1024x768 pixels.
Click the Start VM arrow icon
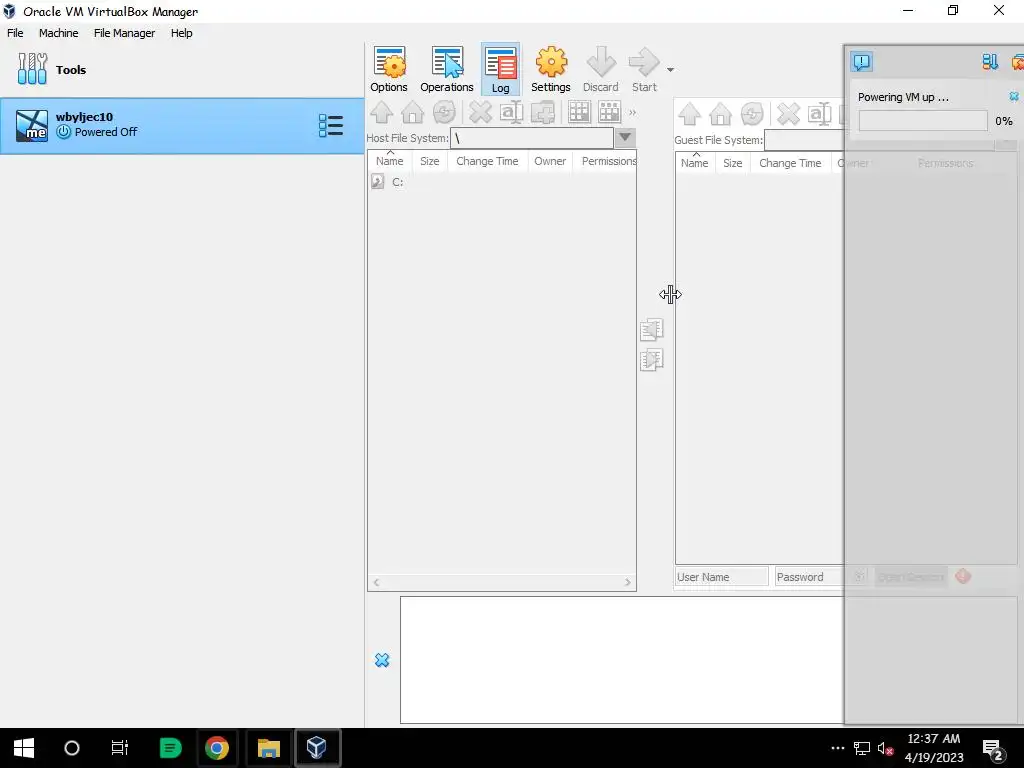(x=644, y=69)
